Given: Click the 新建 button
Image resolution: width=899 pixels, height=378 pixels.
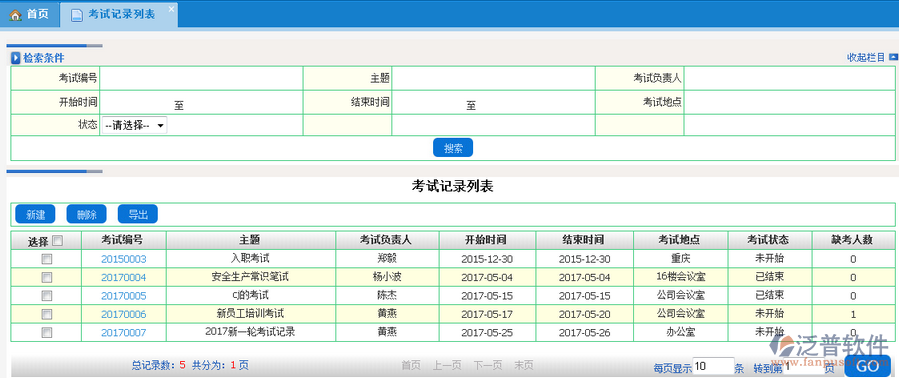Looking at the screenshot, I should click(35, 215).
